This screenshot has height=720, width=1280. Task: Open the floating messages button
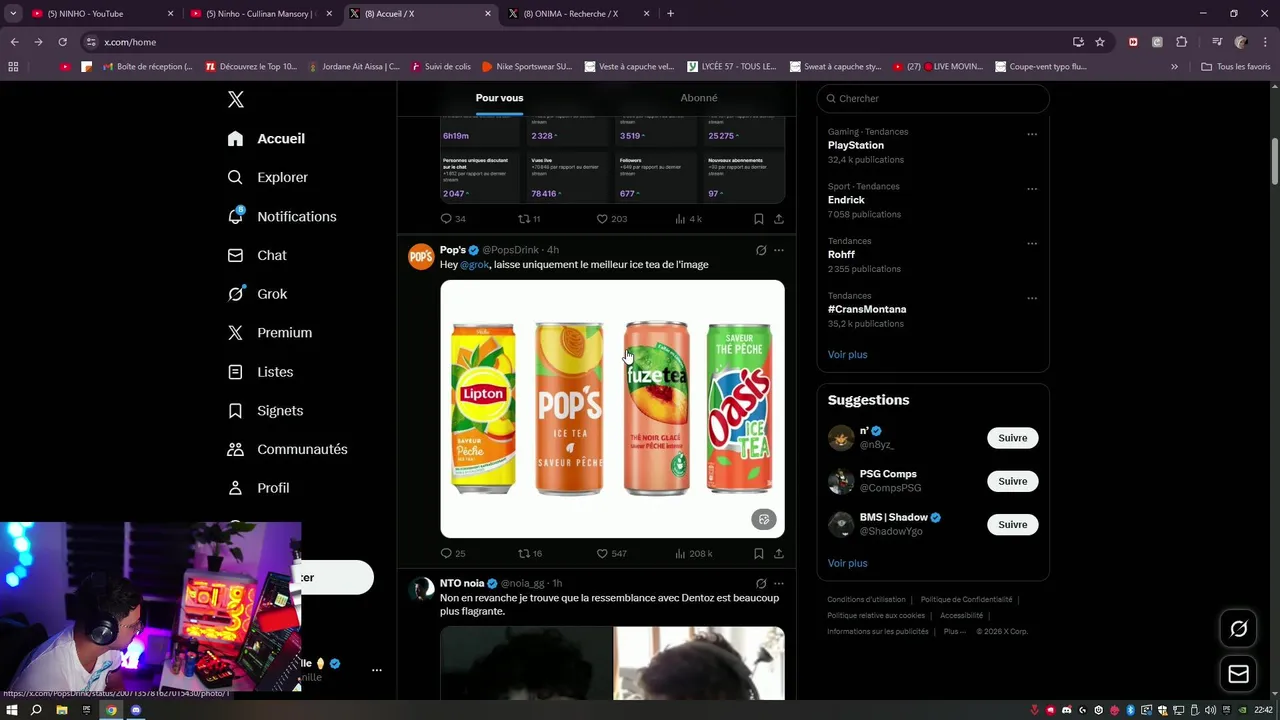pyautogui.click(x=1239, y=674)
